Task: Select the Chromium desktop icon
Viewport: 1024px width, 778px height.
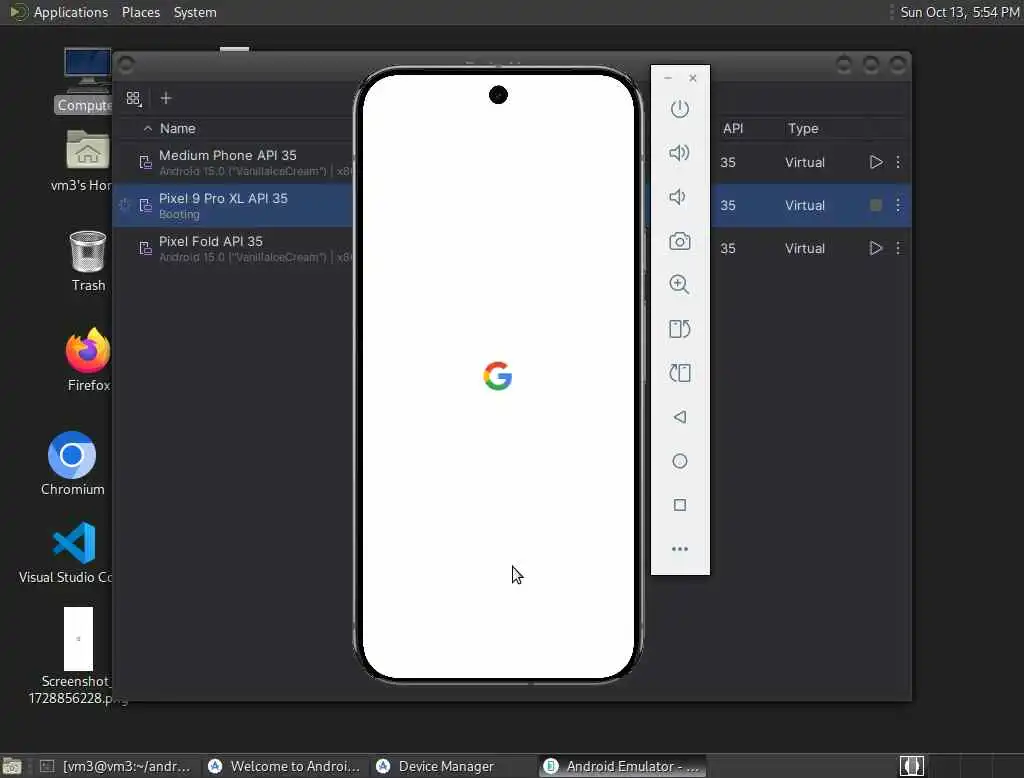Action: tap(72, 463)
